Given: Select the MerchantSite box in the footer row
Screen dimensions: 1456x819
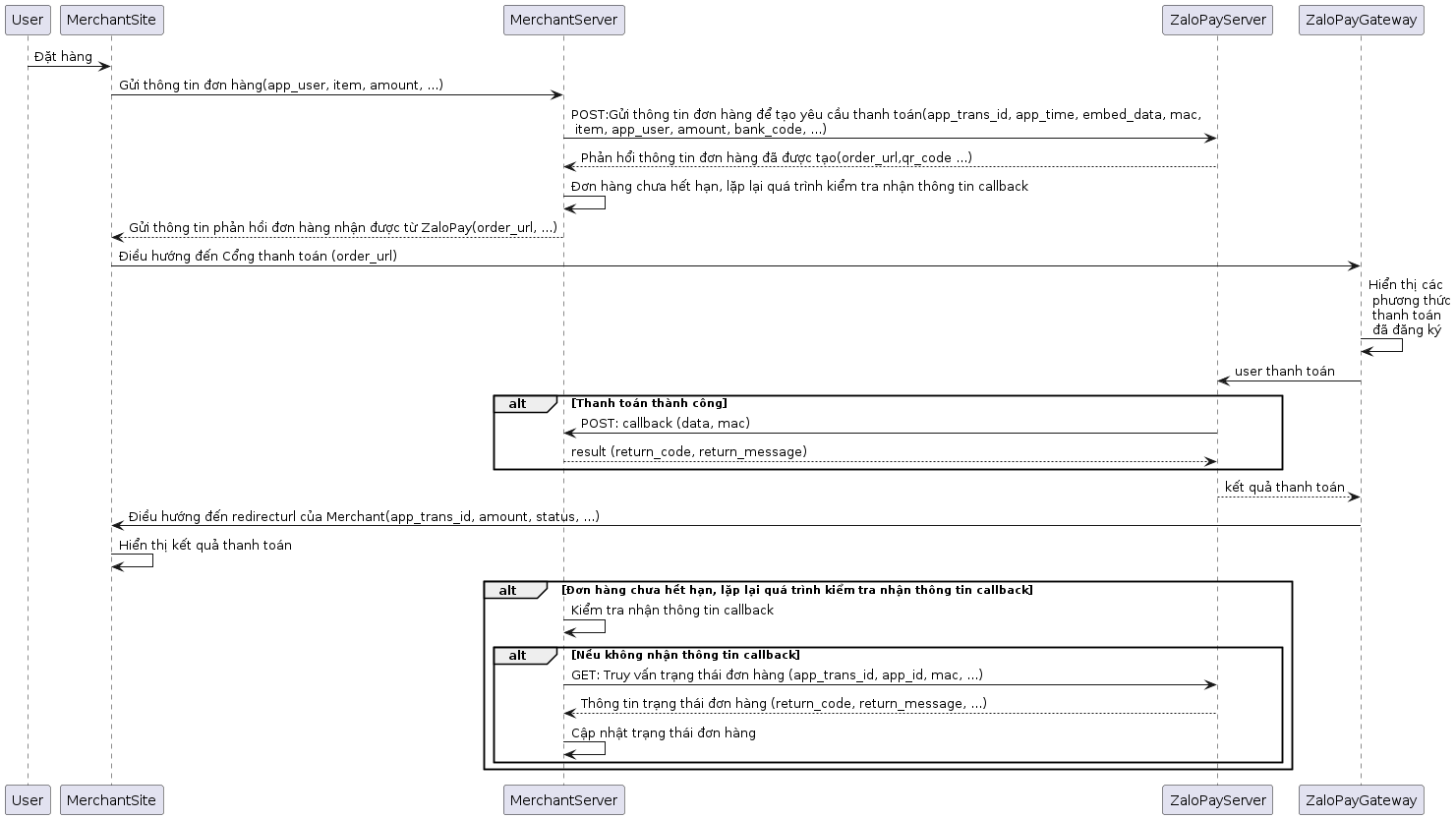Looking at the screenshot, I should point(111,799).
